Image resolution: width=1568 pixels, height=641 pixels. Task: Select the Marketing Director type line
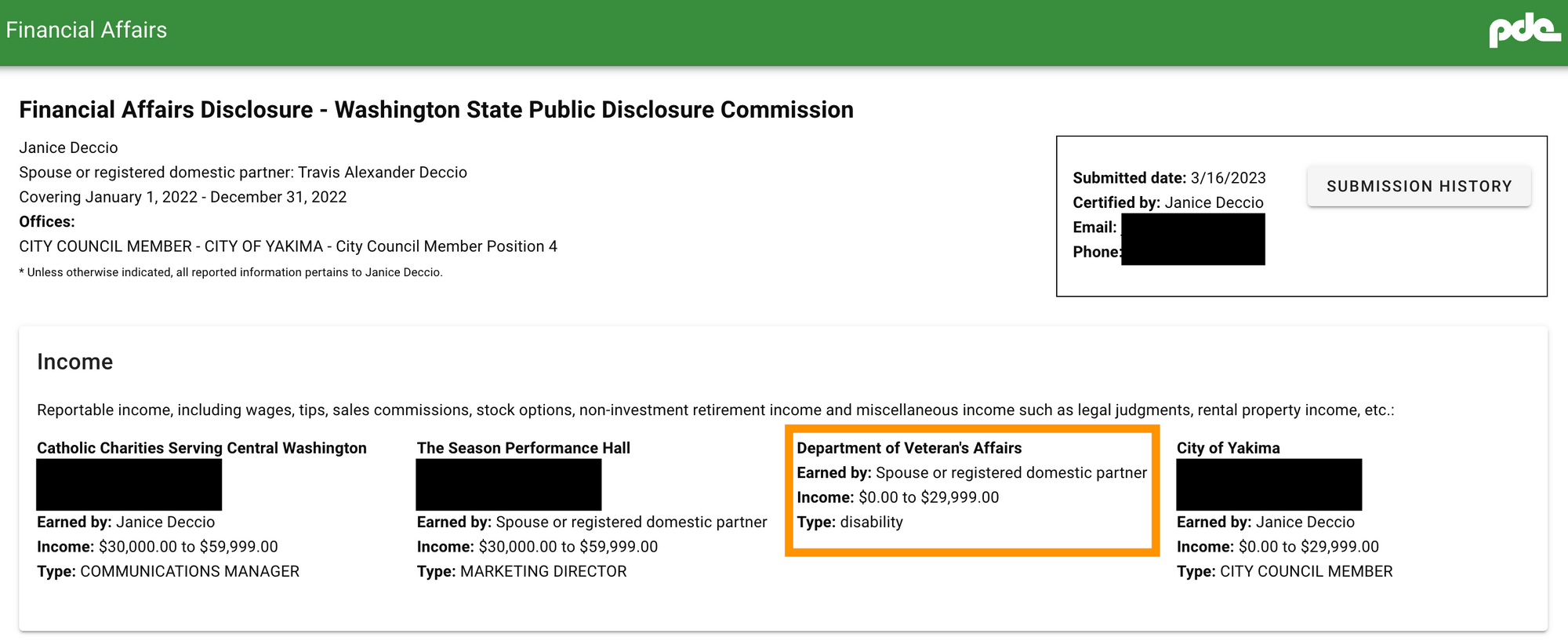point(521,571)
